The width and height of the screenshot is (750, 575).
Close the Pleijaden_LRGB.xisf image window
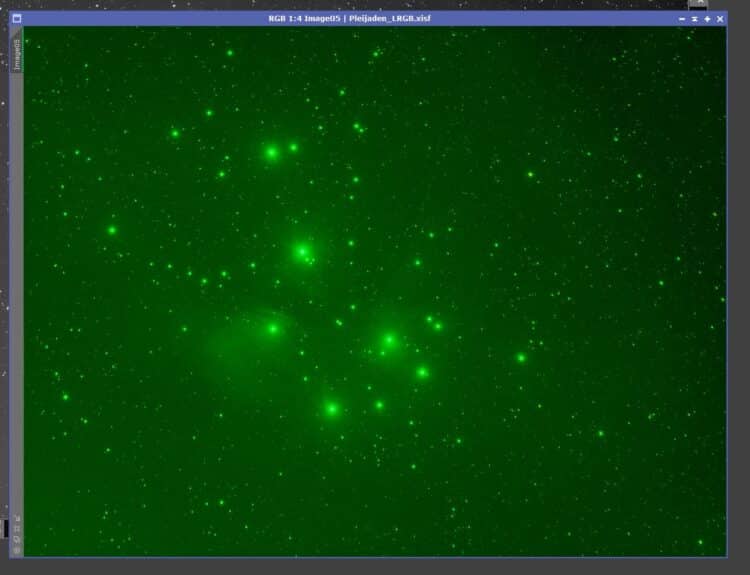(x=720, y=19)
